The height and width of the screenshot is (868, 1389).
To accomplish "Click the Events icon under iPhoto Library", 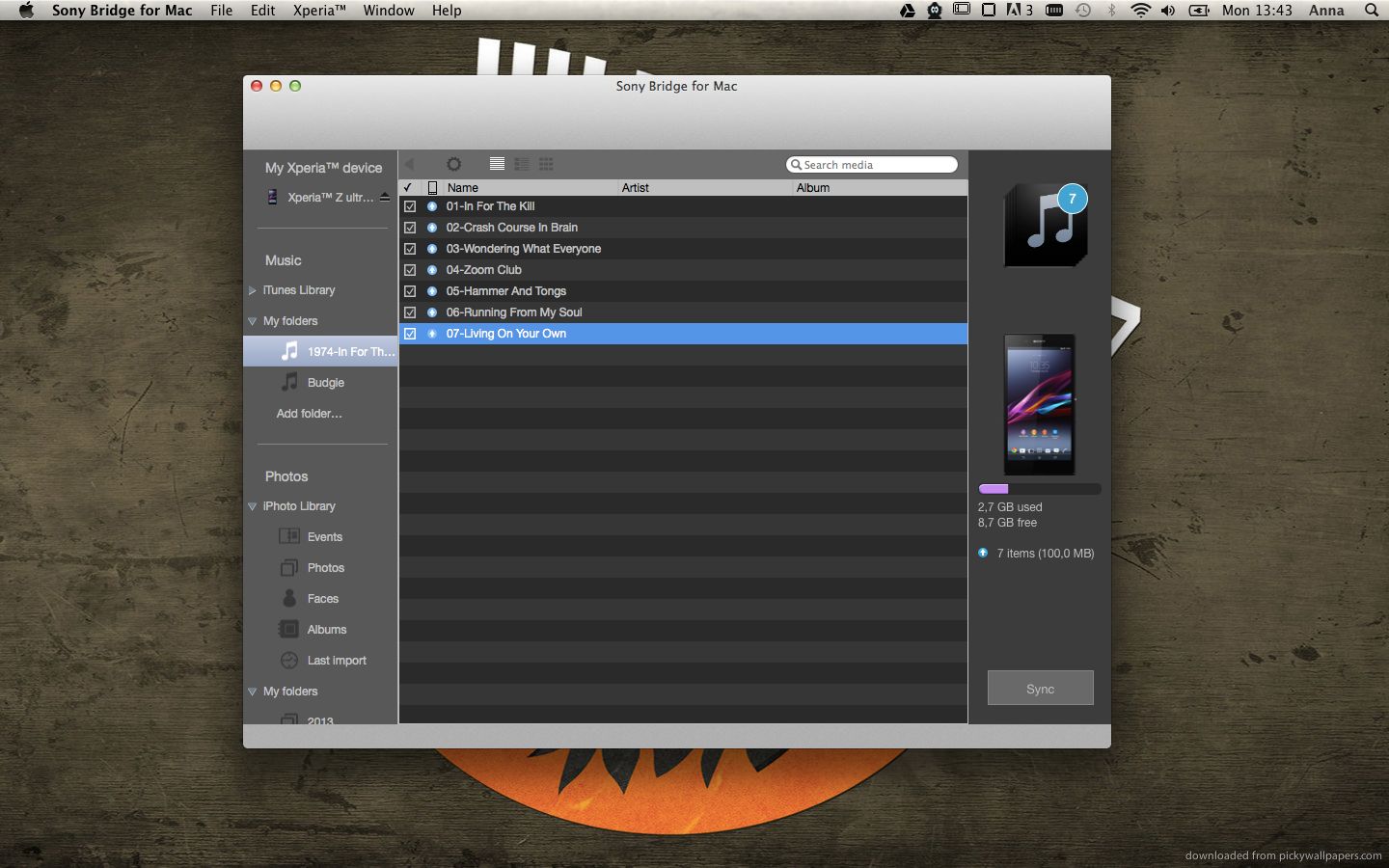I will tap(288, 536).
